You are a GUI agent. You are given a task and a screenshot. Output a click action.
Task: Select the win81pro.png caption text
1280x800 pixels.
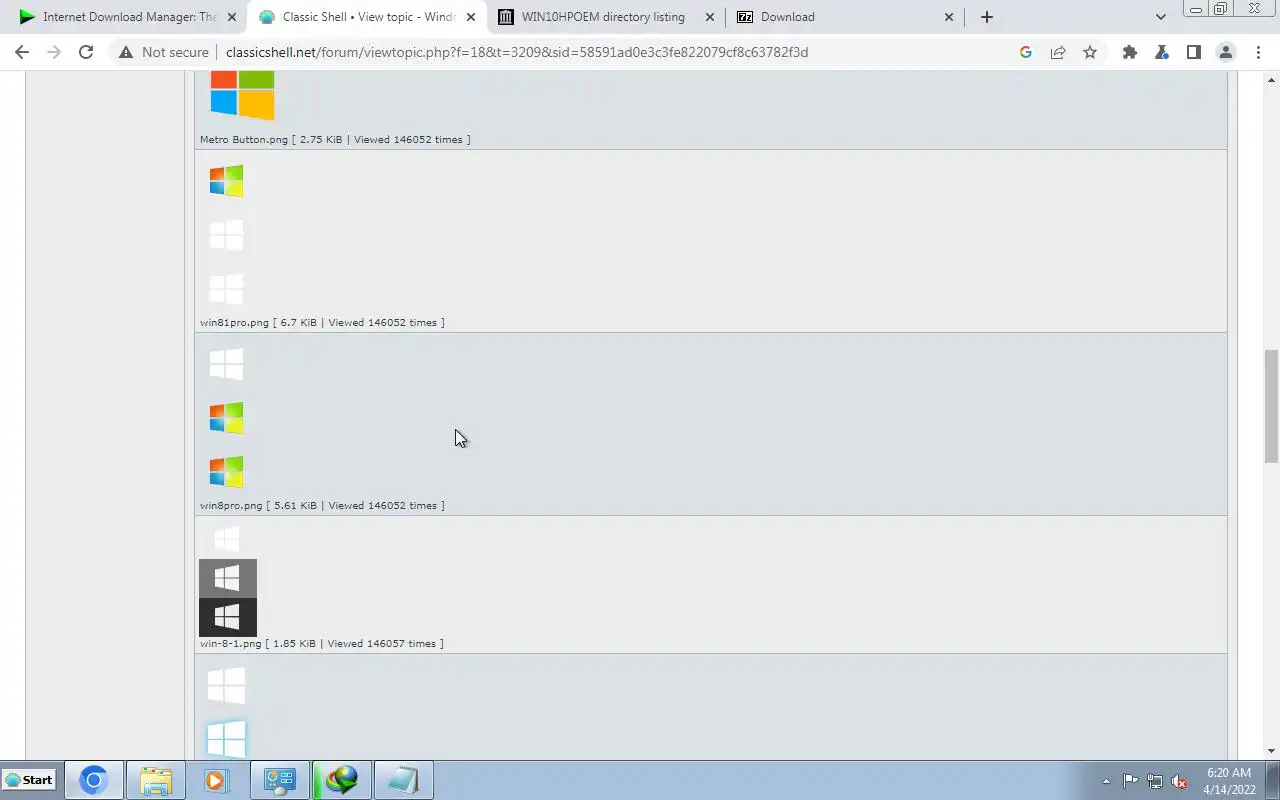point(322,323)
